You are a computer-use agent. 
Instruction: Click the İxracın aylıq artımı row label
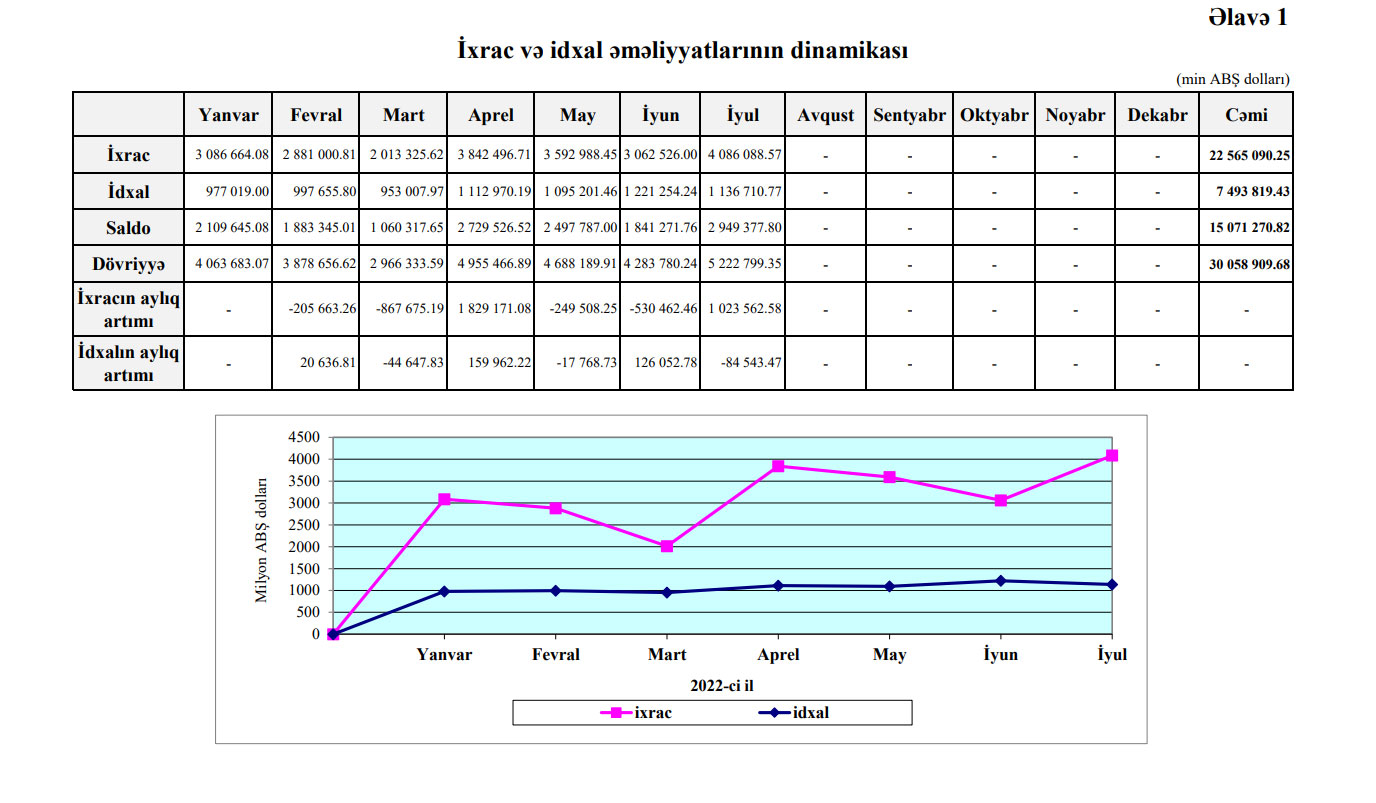click(x=128, y=309)
